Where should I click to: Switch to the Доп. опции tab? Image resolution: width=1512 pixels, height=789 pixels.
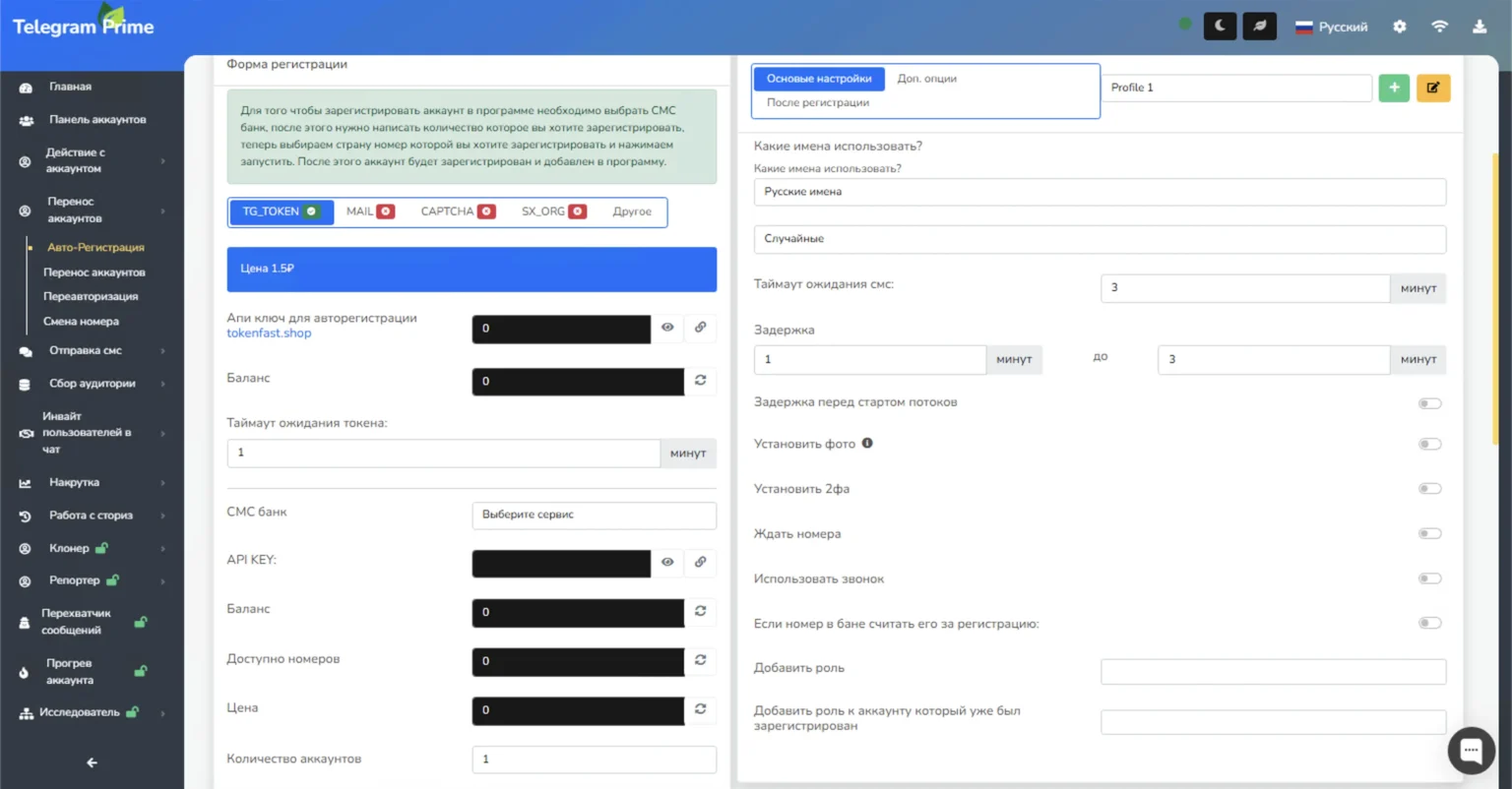coord(926,79)
